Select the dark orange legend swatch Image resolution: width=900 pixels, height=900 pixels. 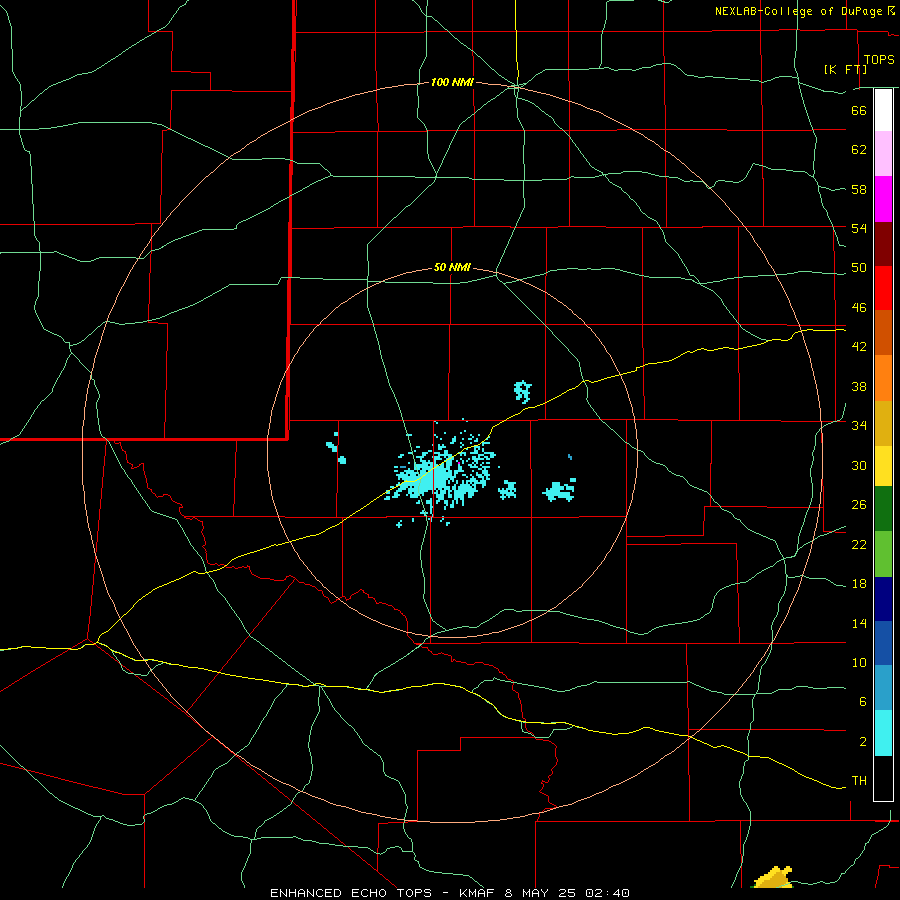click(883, 333)
